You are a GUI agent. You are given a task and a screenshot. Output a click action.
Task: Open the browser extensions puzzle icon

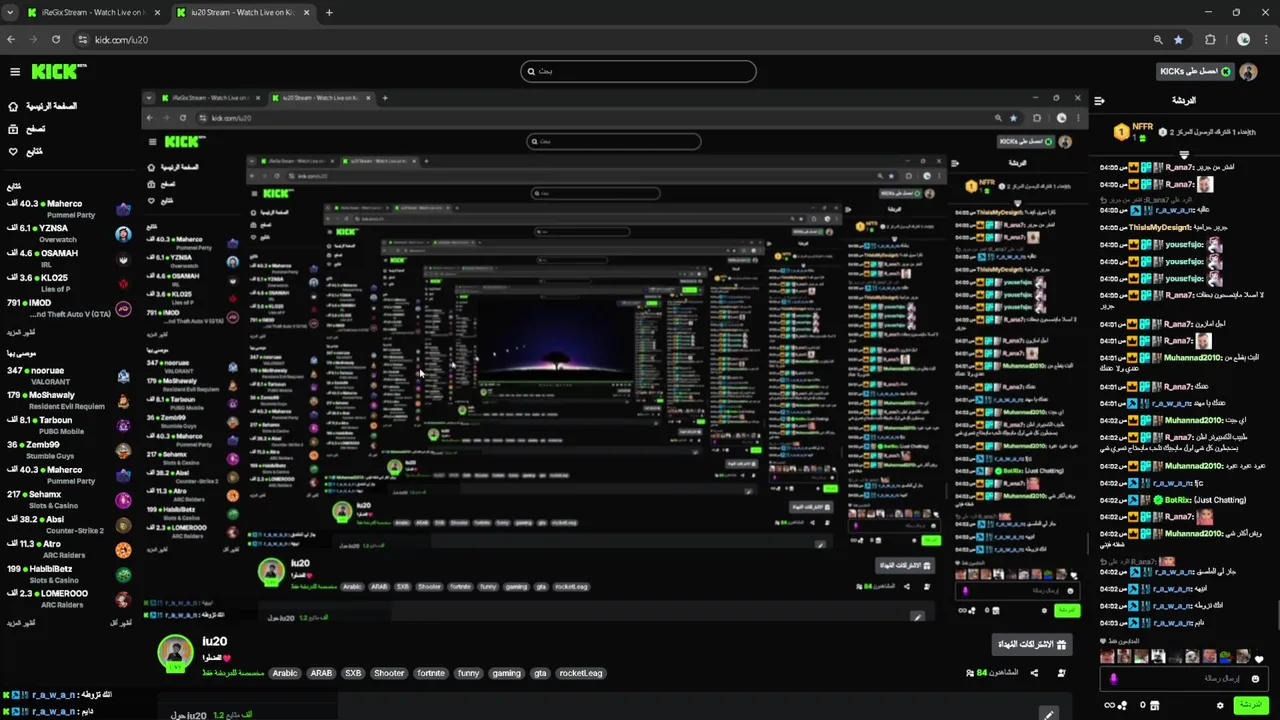coord(1210,40)
